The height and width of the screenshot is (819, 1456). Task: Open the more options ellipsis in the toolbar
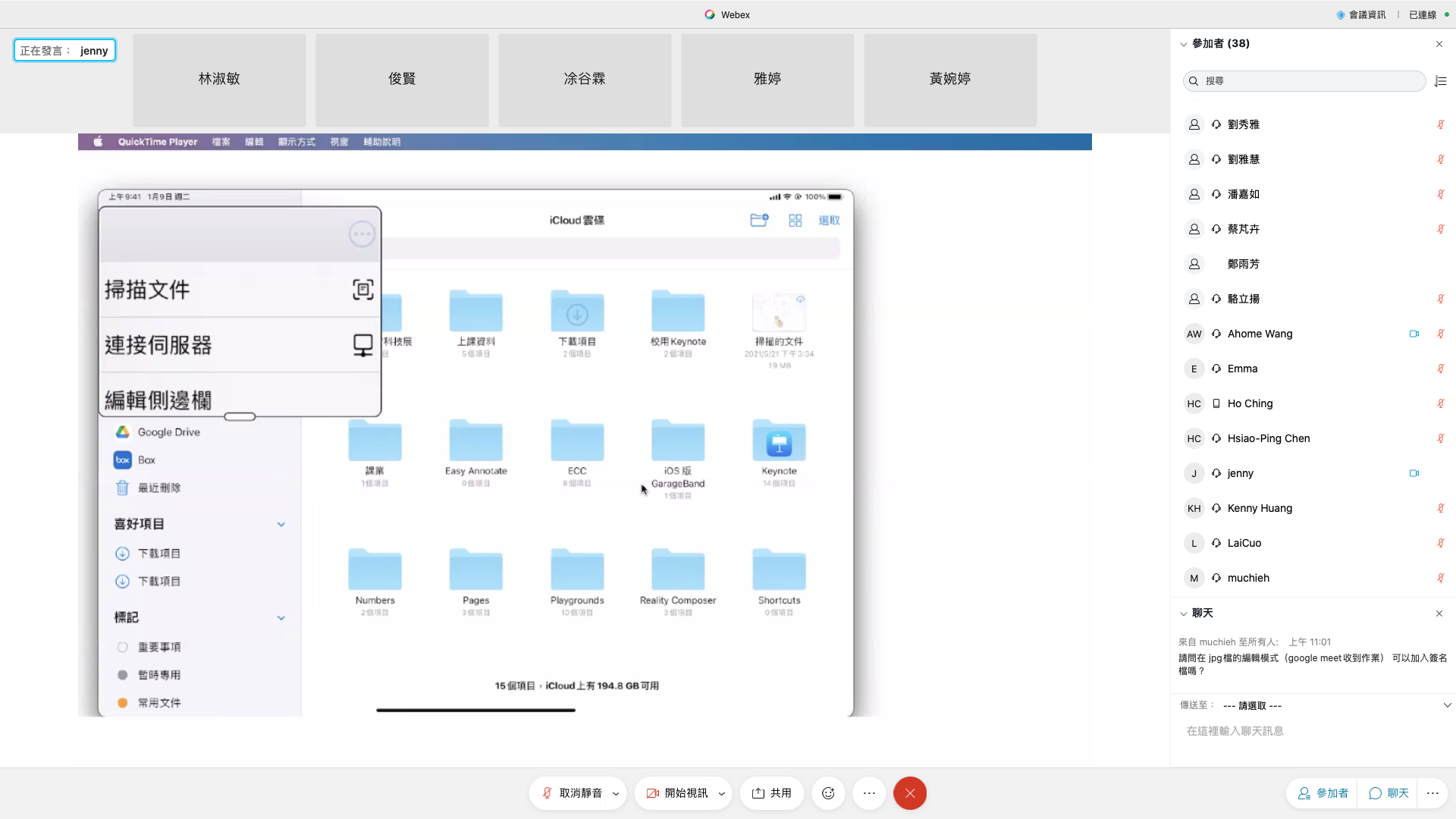[x=869, y=793]
